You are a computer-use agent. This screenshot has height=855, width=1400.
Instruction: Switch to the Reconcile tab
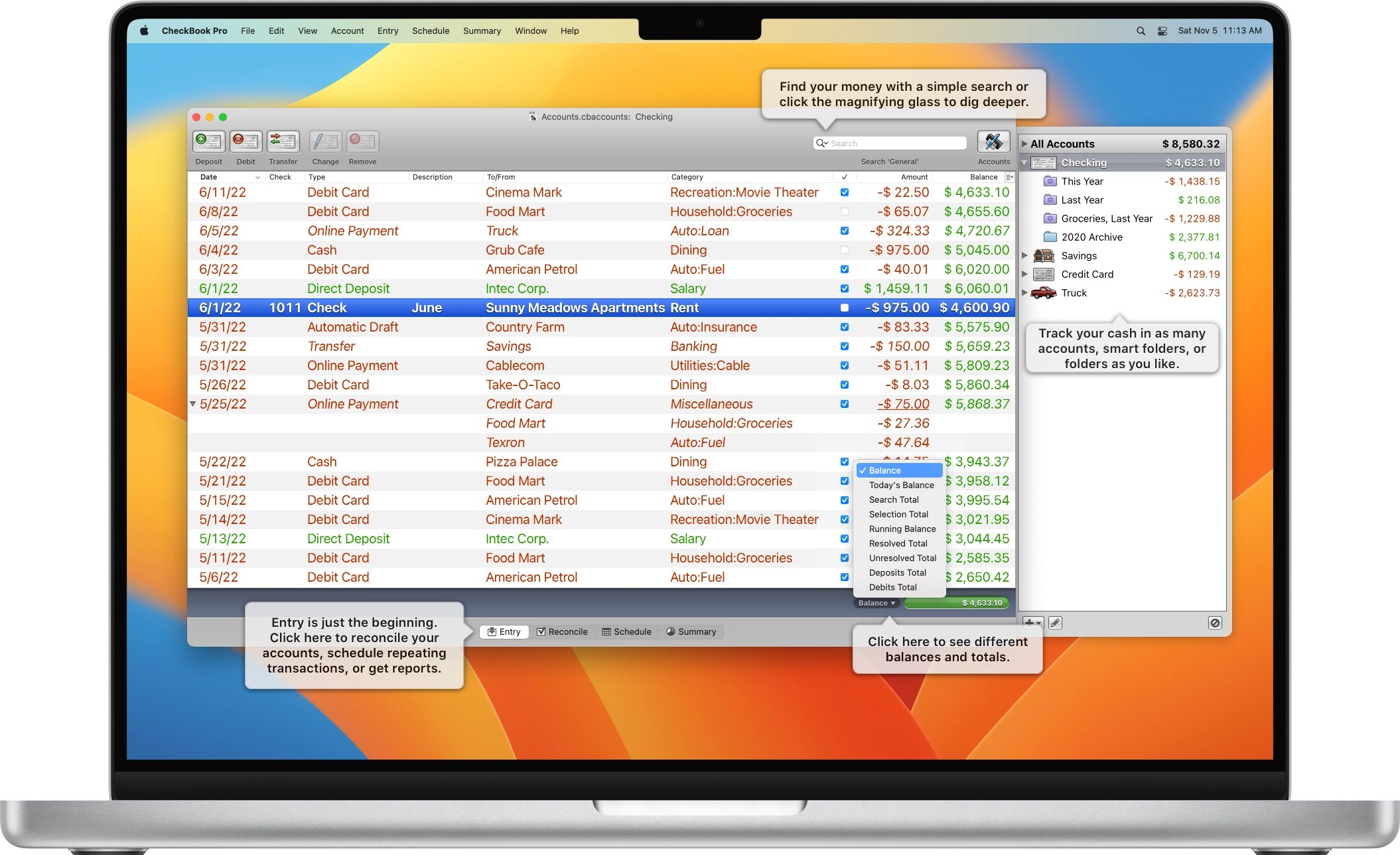(x=562, y=631)
